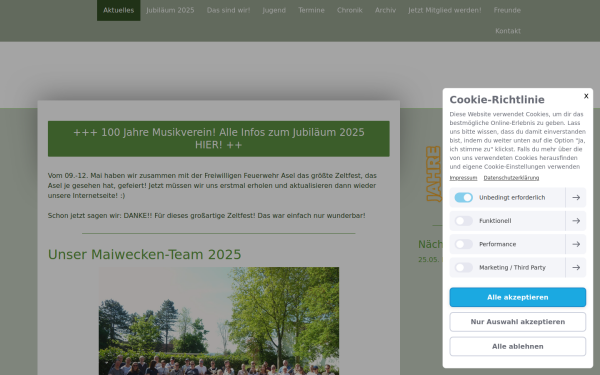Select the Aktuelles navigation tab
Screen dimensions: 600x375
[119, 10]
